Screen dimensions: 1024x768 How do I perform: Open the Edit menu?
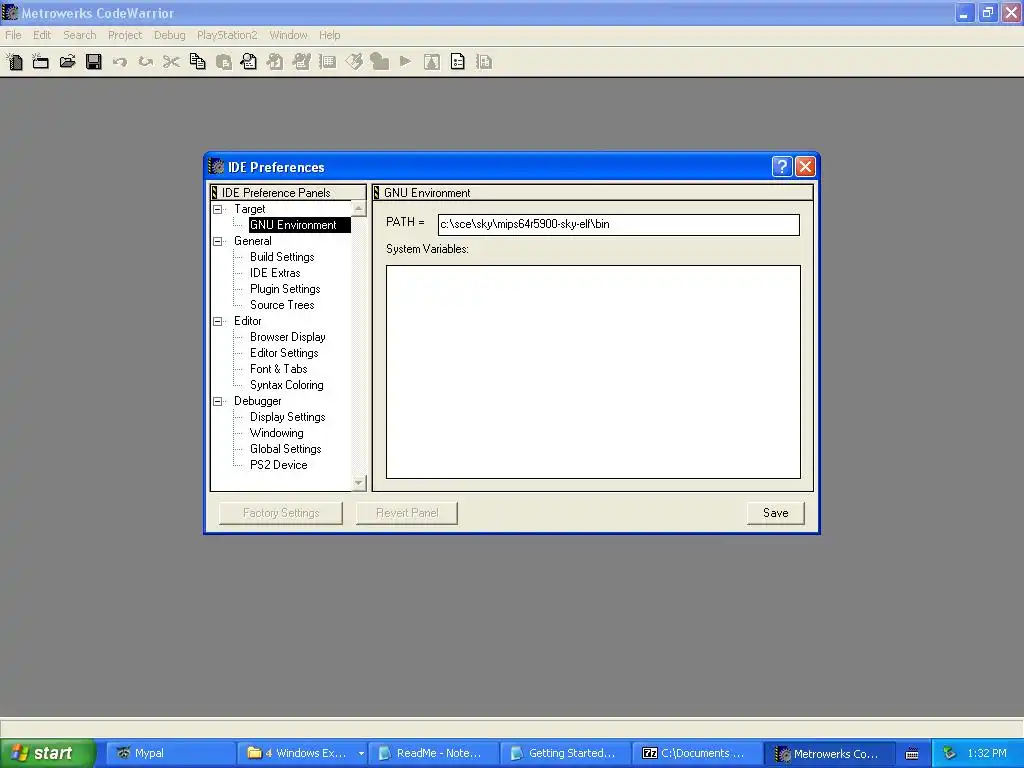tap(42, 35)
